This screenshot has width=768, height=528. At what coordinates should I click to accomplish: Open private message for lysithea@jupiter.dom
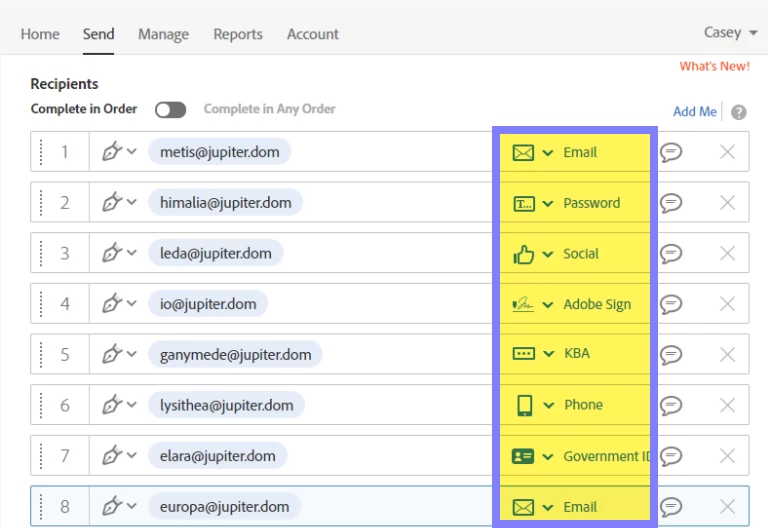671,406
